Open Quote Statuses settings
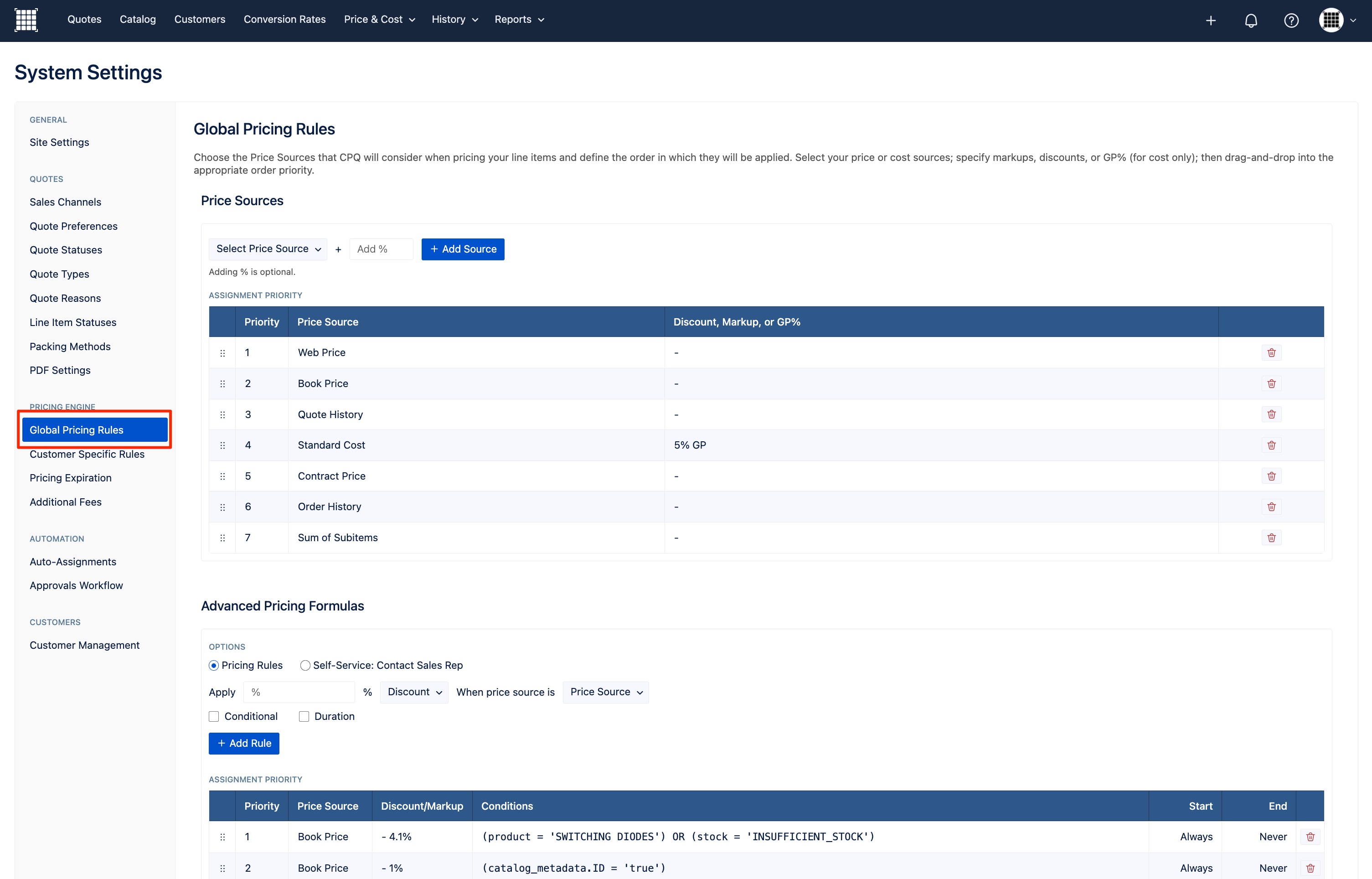 (x=66, y=250)
